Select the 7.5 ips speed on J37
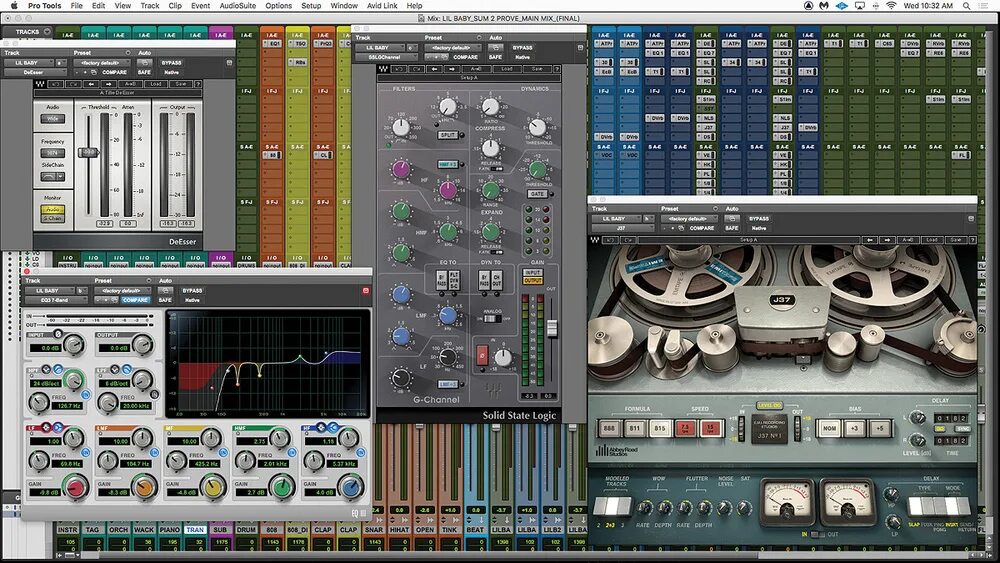1000x563 pixels. 686,428
